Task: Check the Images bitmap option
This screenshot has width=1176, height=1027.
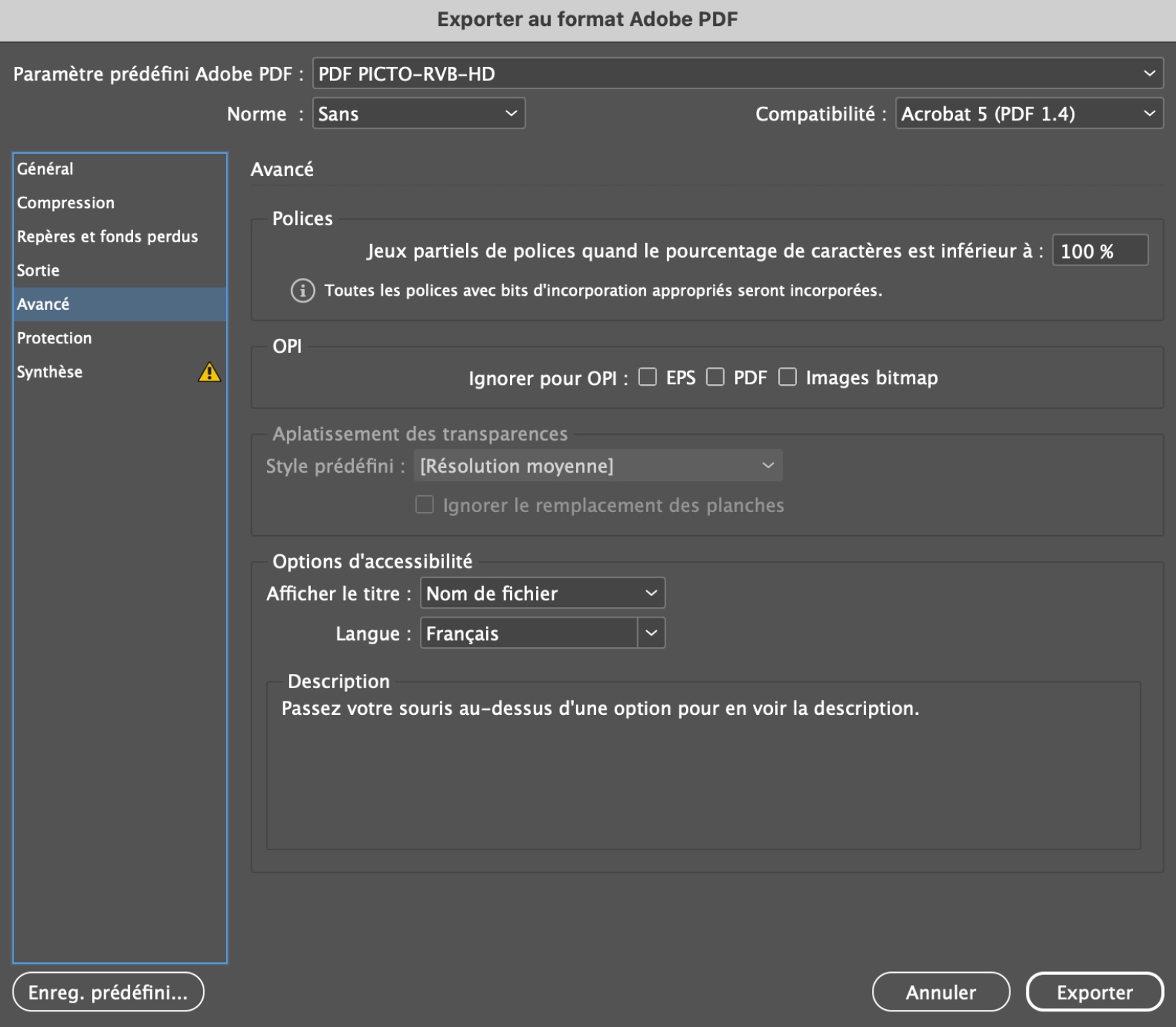Action: point(787,378)
